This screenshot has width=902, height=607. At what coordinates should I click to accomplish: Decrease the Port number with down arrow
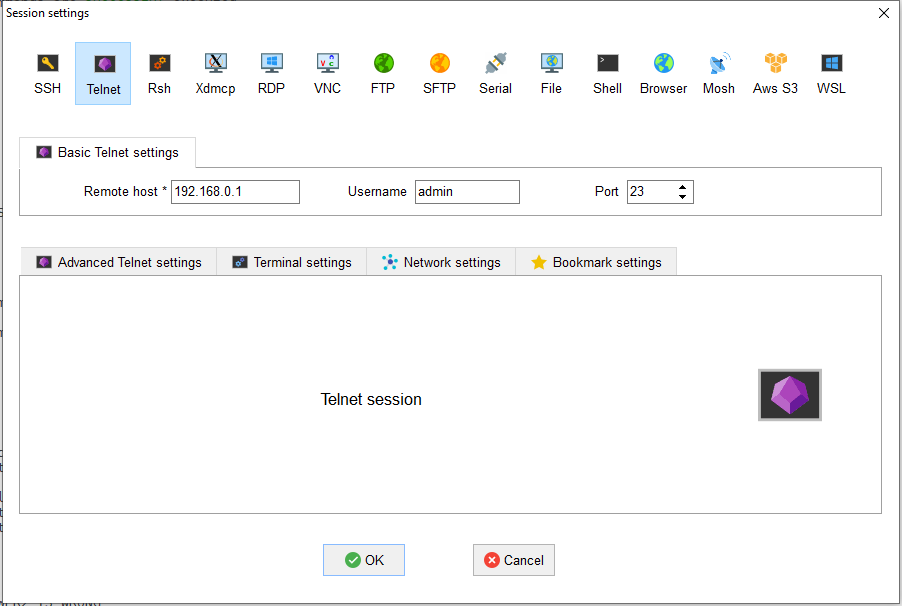(682, 197)
